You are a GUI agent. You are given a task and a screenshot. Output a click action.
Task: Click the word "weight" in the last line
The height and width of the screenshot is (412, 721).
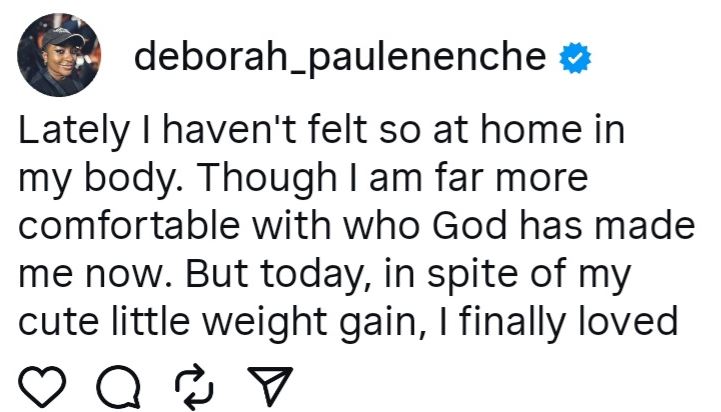[x=298, y=322]
